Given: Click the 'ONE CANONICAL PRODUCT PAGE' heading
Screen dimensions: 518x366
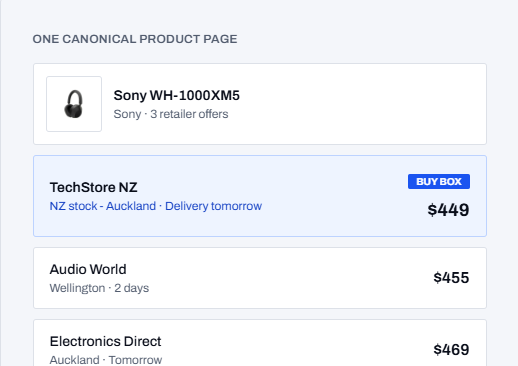Looking at the screenshot, I should 135,39.
